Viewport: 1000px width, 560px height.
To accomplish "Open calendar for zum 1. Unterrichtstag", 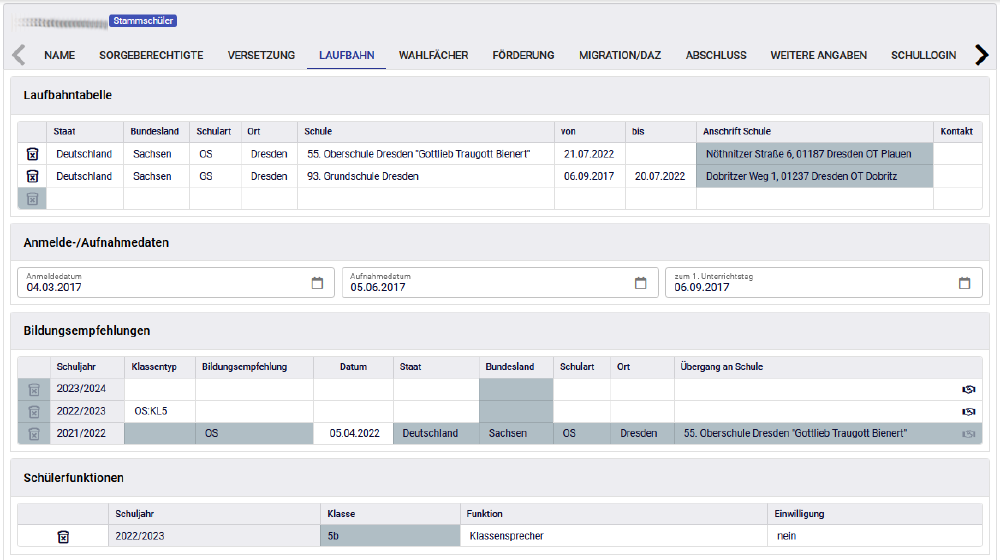I will coord(964,283).
